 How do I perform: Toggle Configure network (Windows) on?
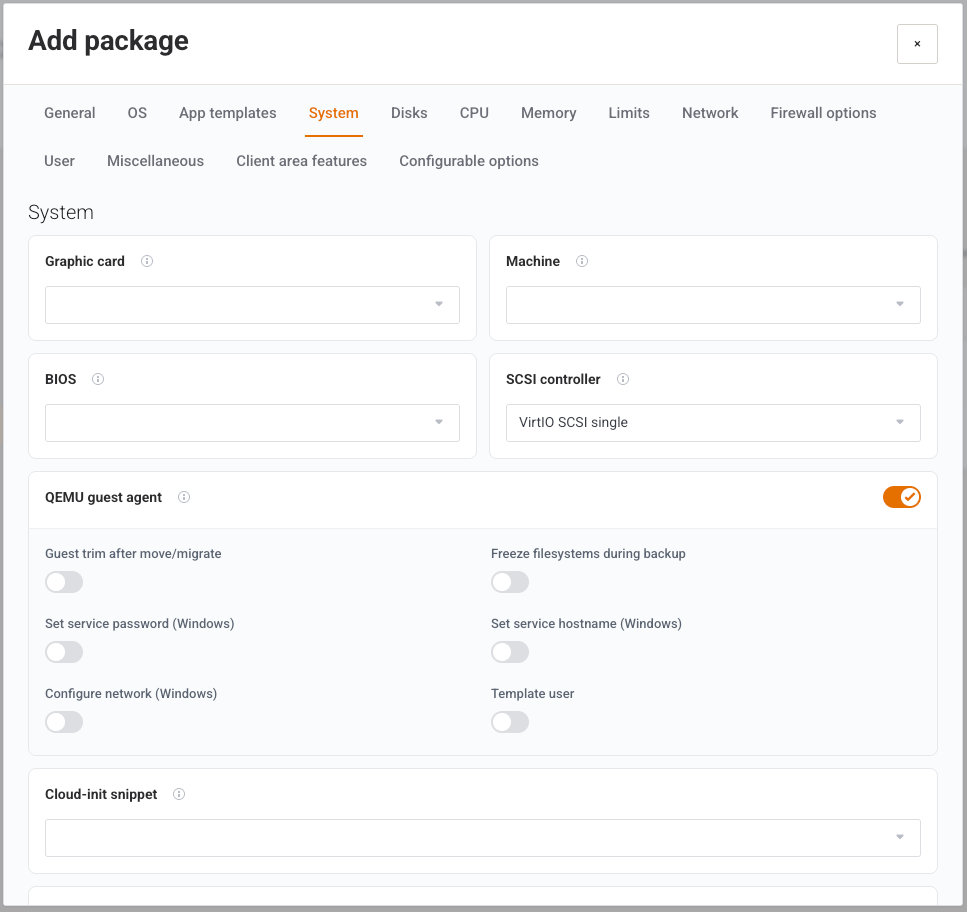[64, 721]
